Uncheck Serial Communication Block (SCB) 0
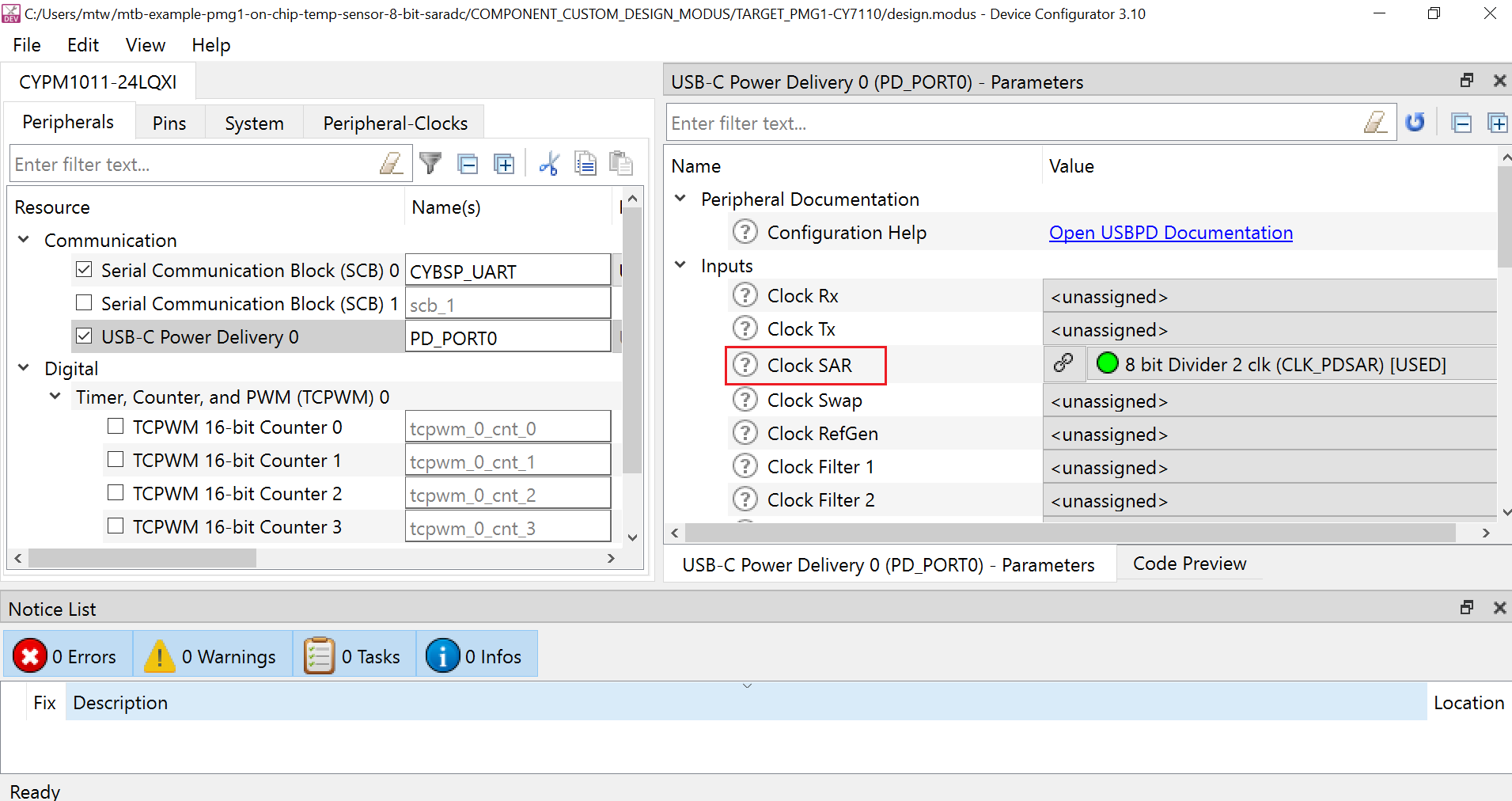This screenshot has width=1512, height=801. coord(84,270)
